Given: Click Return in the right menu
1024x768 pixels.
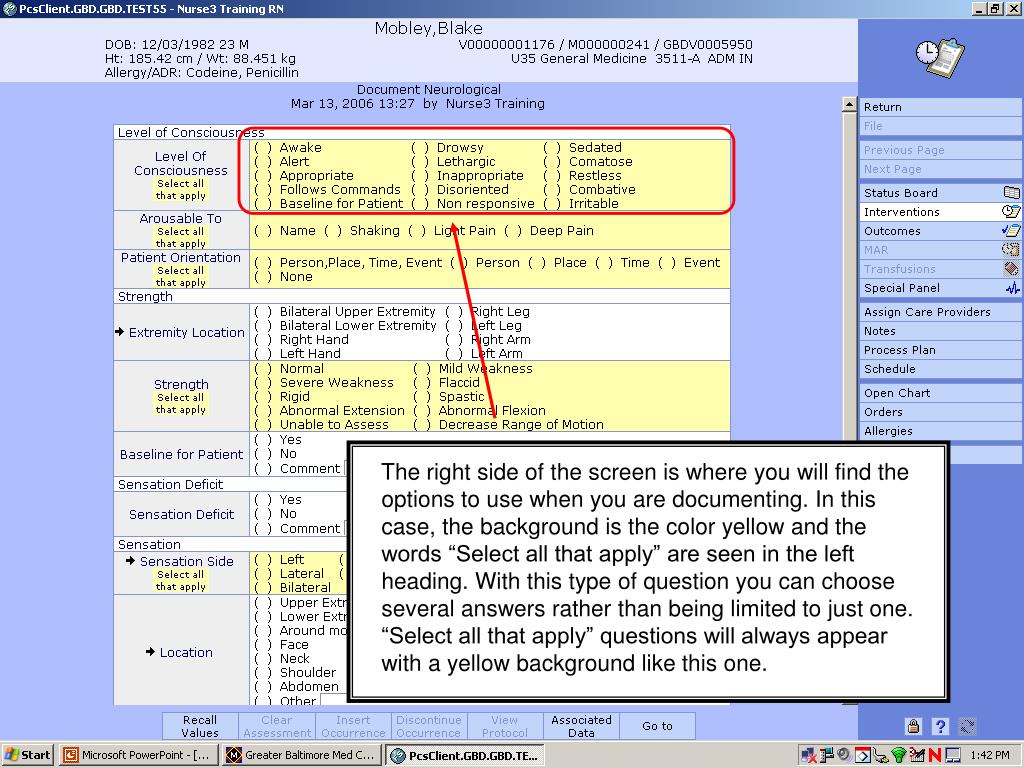Looking at the screenshot, I should click(x=939, y=107).
